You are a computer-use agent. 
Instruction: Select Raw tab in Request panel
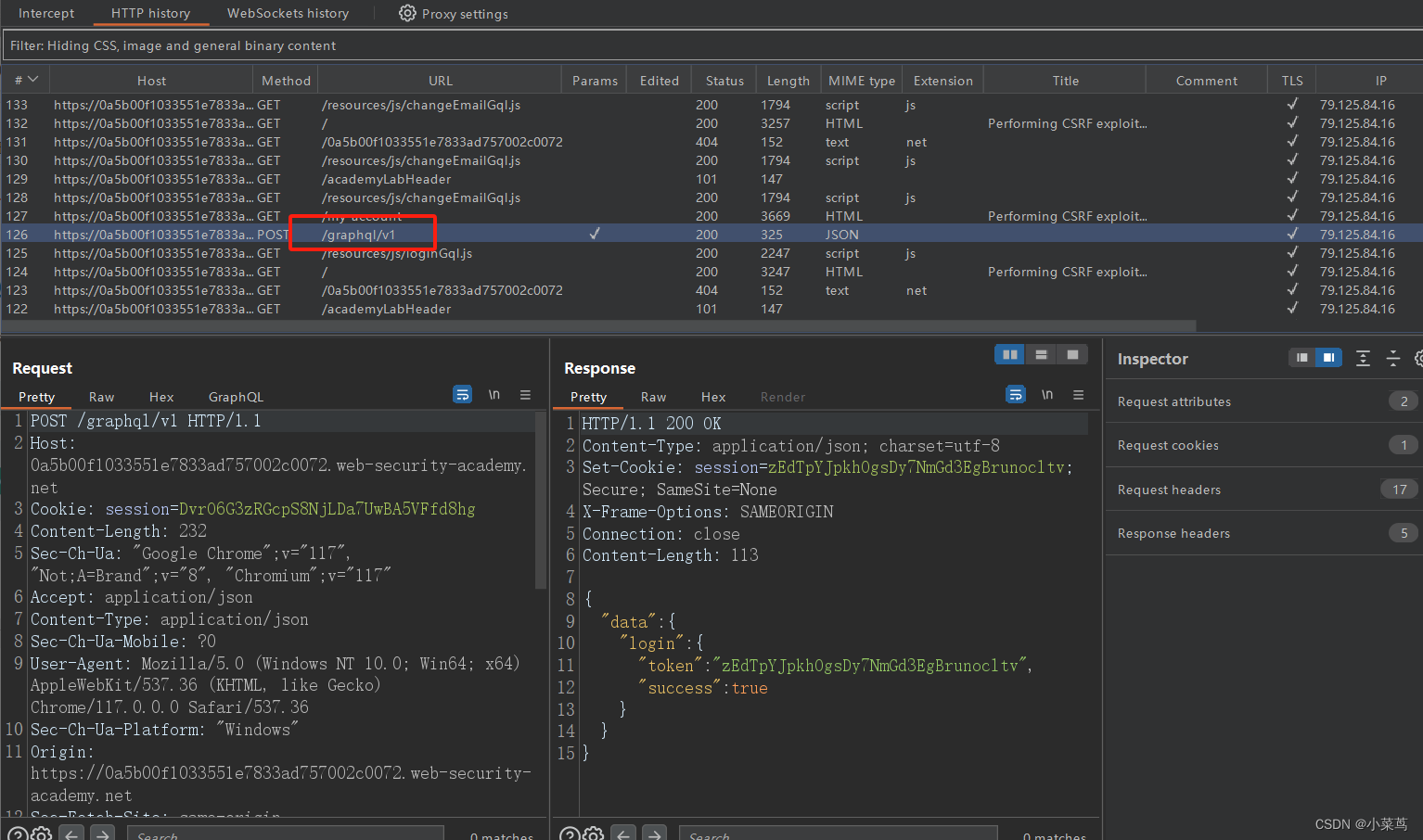click(x=101, y=397)
